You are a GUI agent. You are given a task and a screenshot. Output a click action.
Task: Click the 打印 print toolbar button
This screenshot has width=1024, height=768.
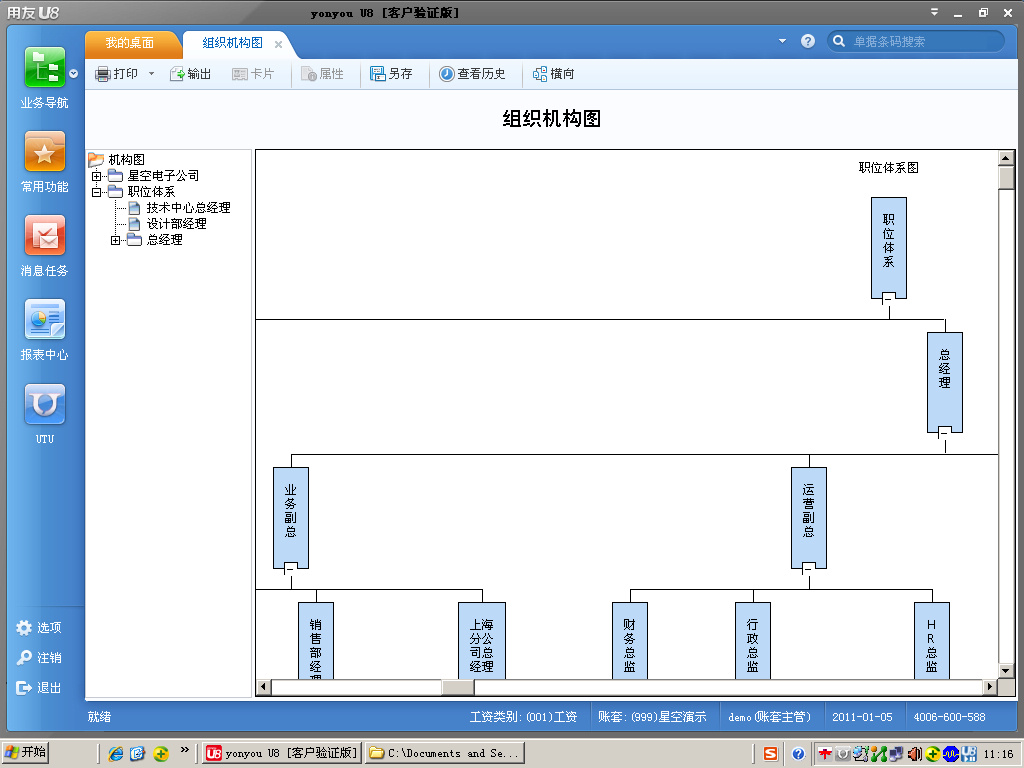(116, 74)
